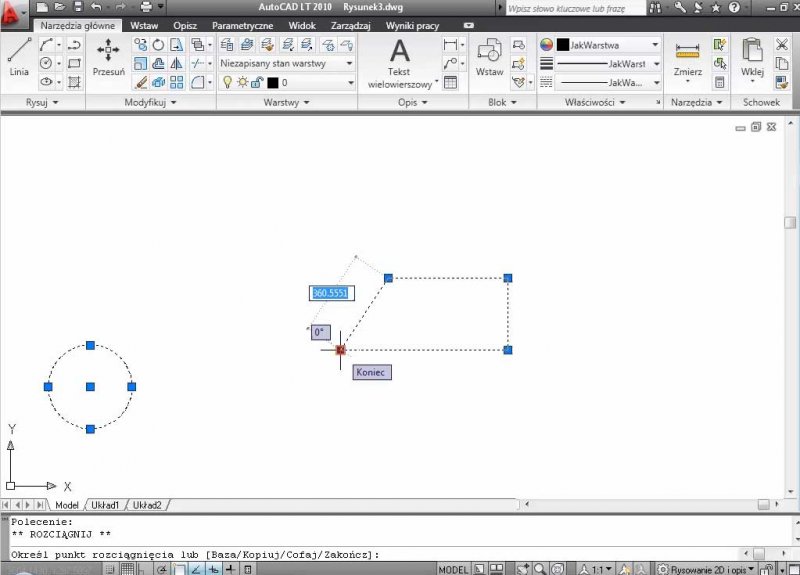Click the scissors cut icon in Schowek

[x=781, y=45]
